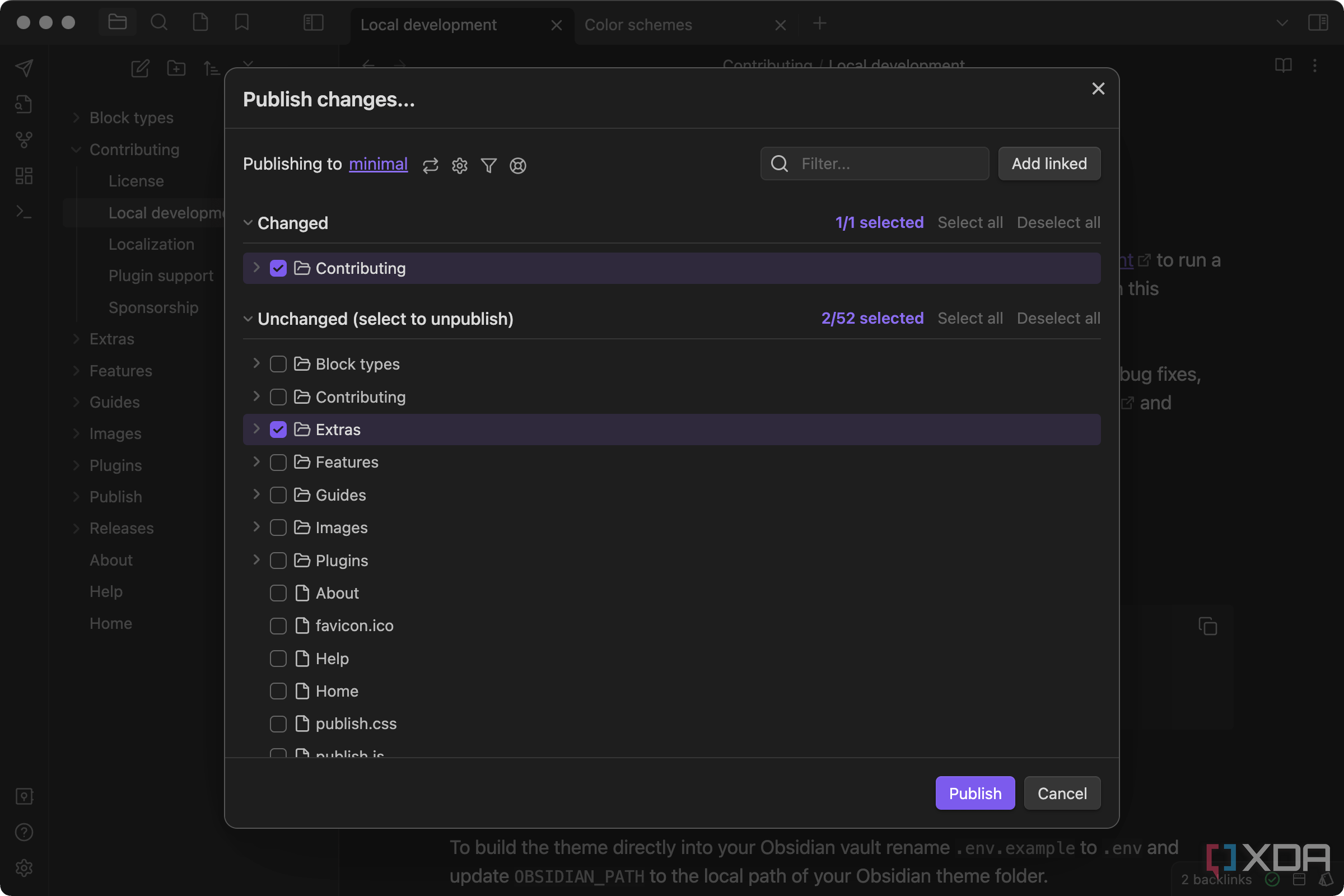
Task: Open the file explorer folder icon in title bar
Action: tap(117, 22)
